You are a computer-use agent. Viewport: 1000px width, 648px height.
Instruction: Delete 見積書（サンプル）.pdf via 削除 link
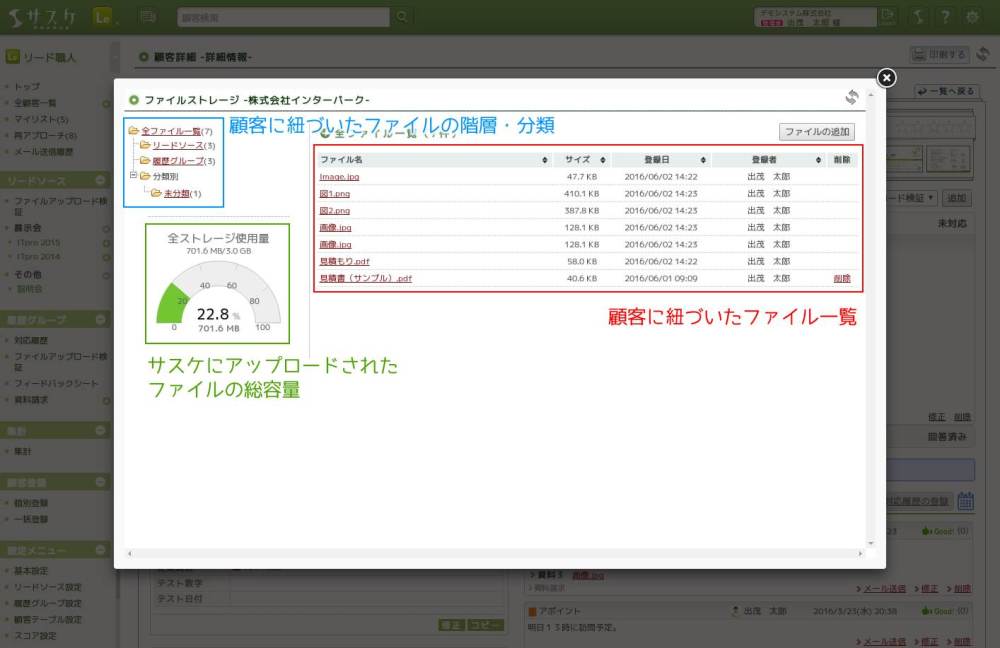coord(842,279)
